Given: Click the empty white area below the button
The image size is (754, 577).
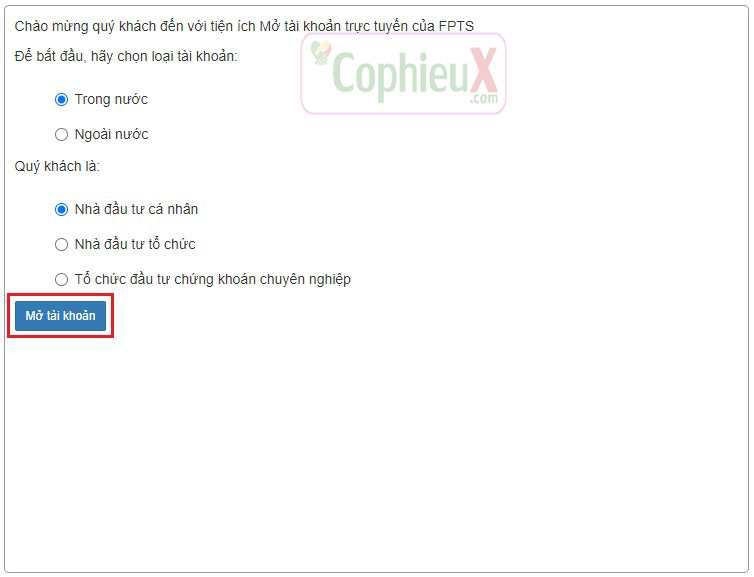Looking at the screenshot, I should [x=377, y=450].
